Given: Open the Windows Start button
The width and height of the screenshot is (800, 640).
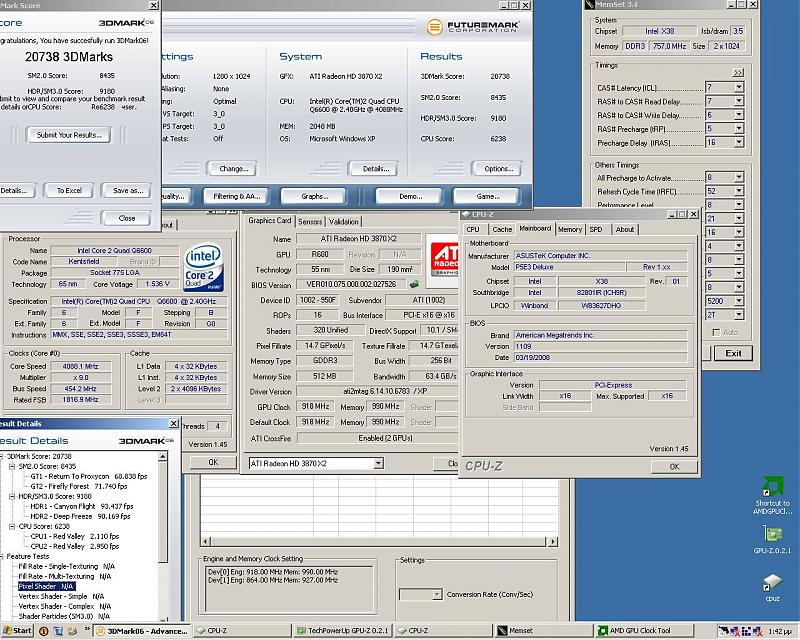Looking at the screenshot, I should pos(17,631).
